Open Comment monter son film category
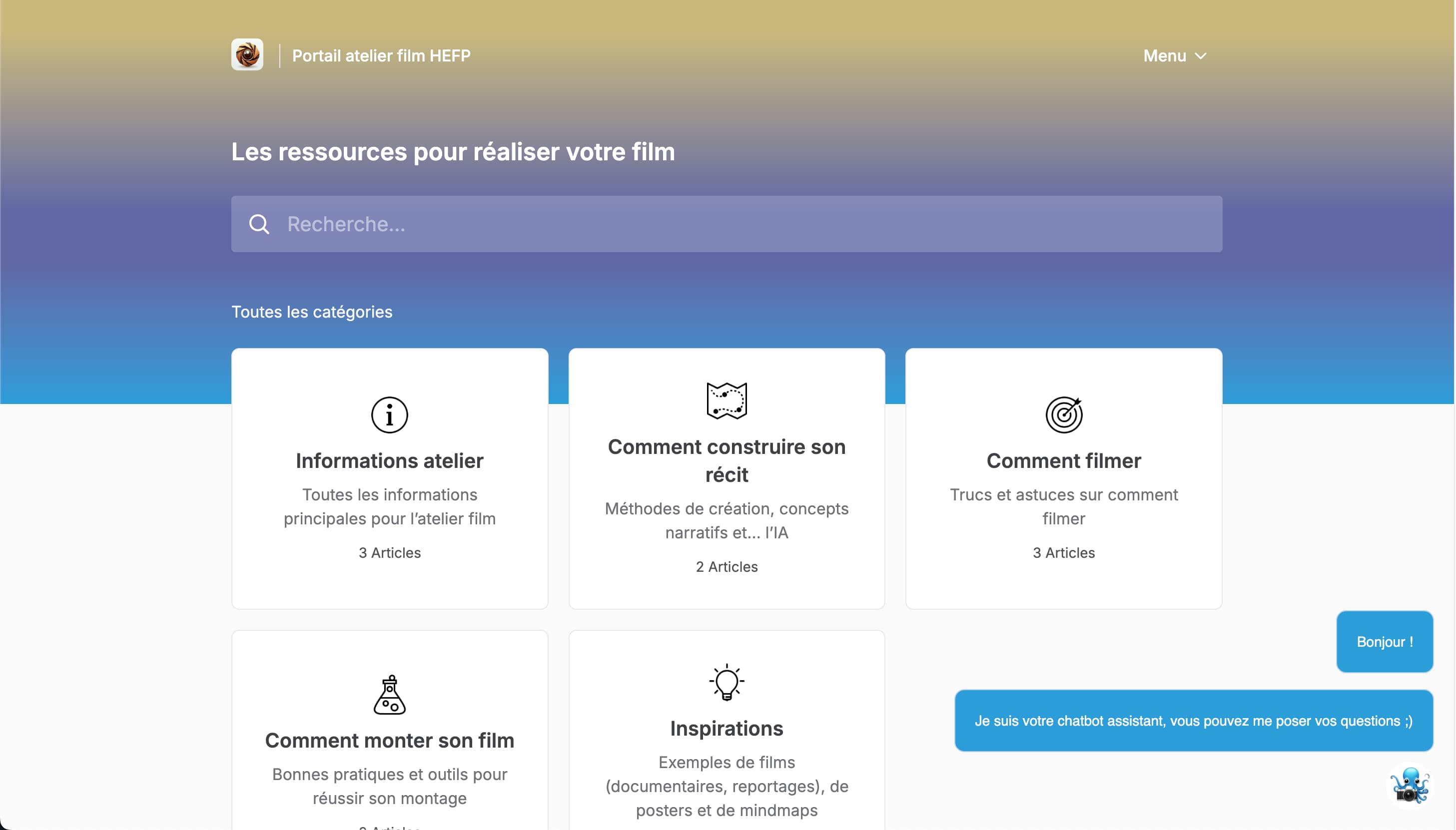 (390, 740)
